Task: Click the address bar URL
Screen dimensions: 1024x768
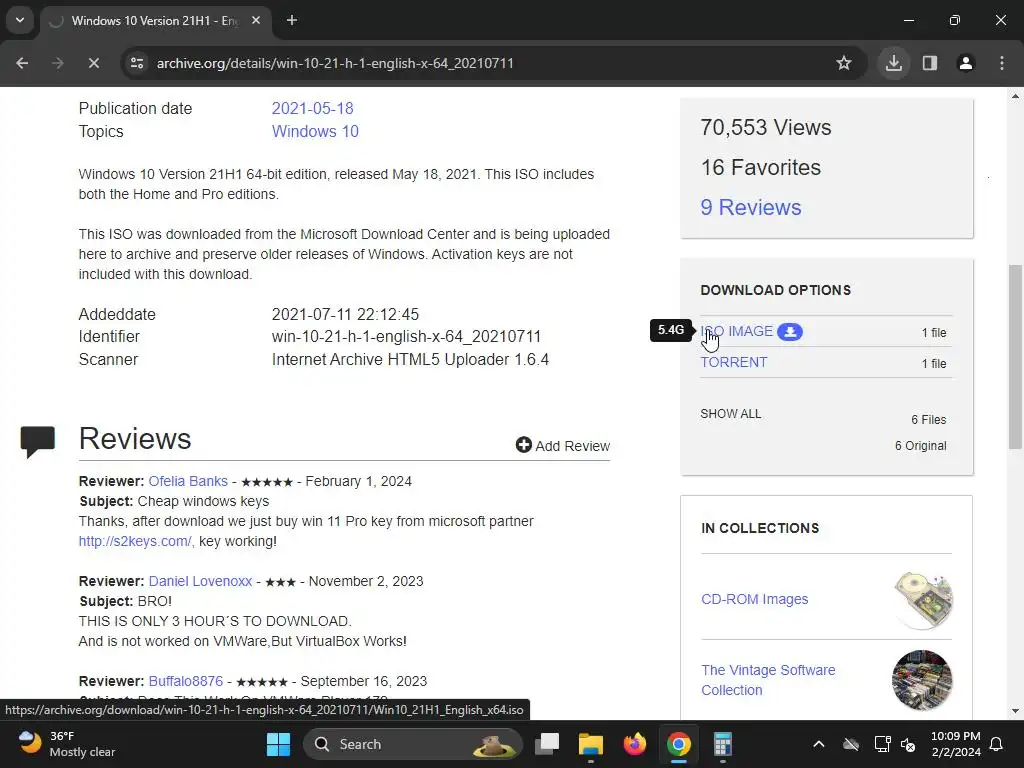Action: pyautogui.click(x=335, y=63)
